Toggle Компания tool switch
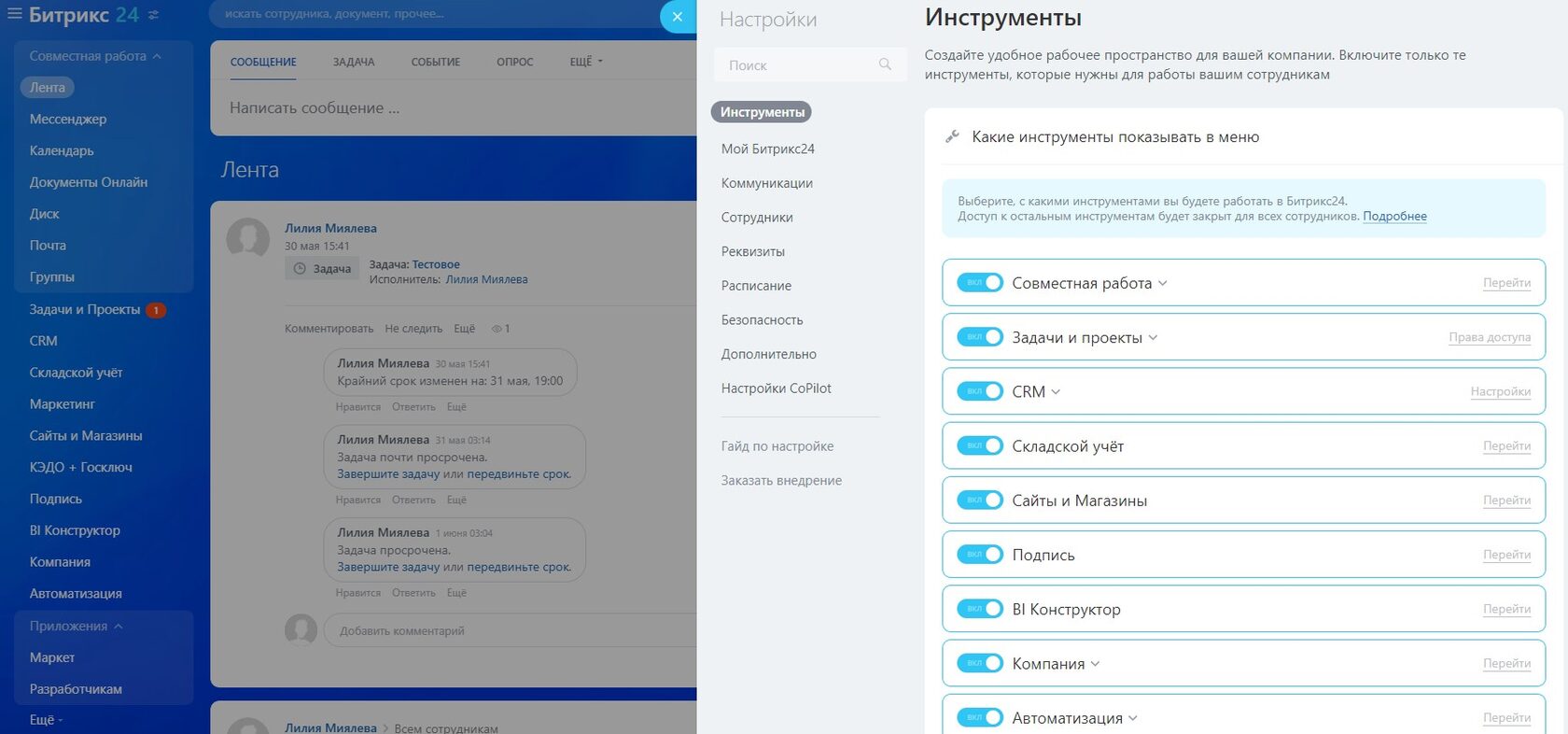This screenshot has width=1568, height=734. point(980,662)
